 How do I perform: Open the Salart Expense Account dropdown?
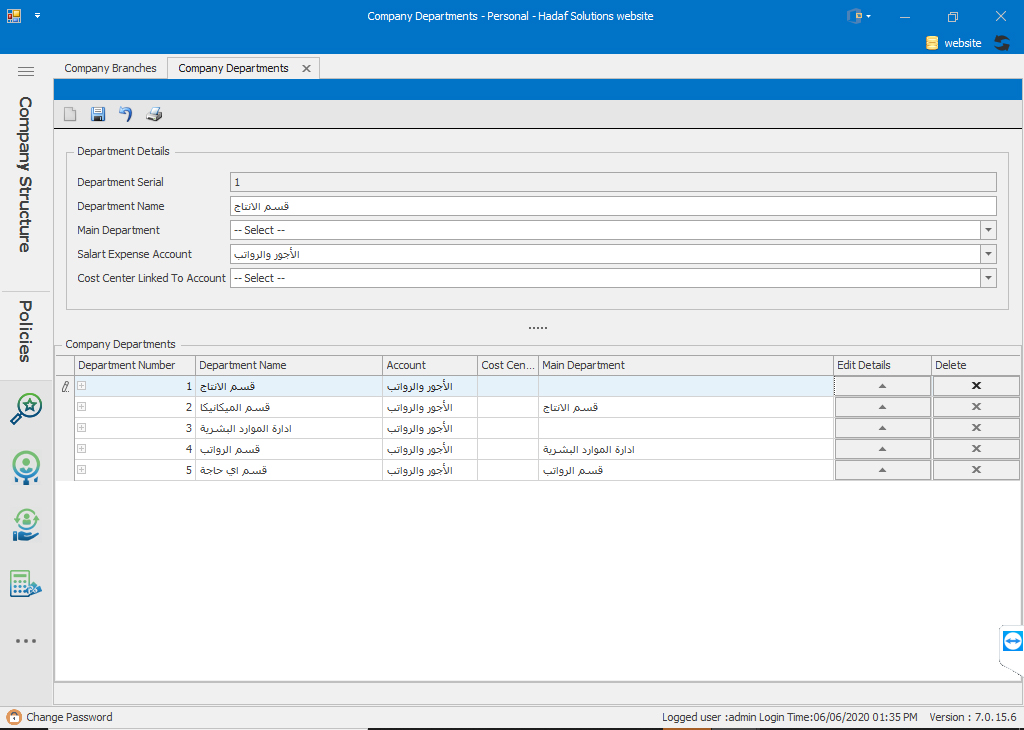pyautogui.click(x=987, y=253)
